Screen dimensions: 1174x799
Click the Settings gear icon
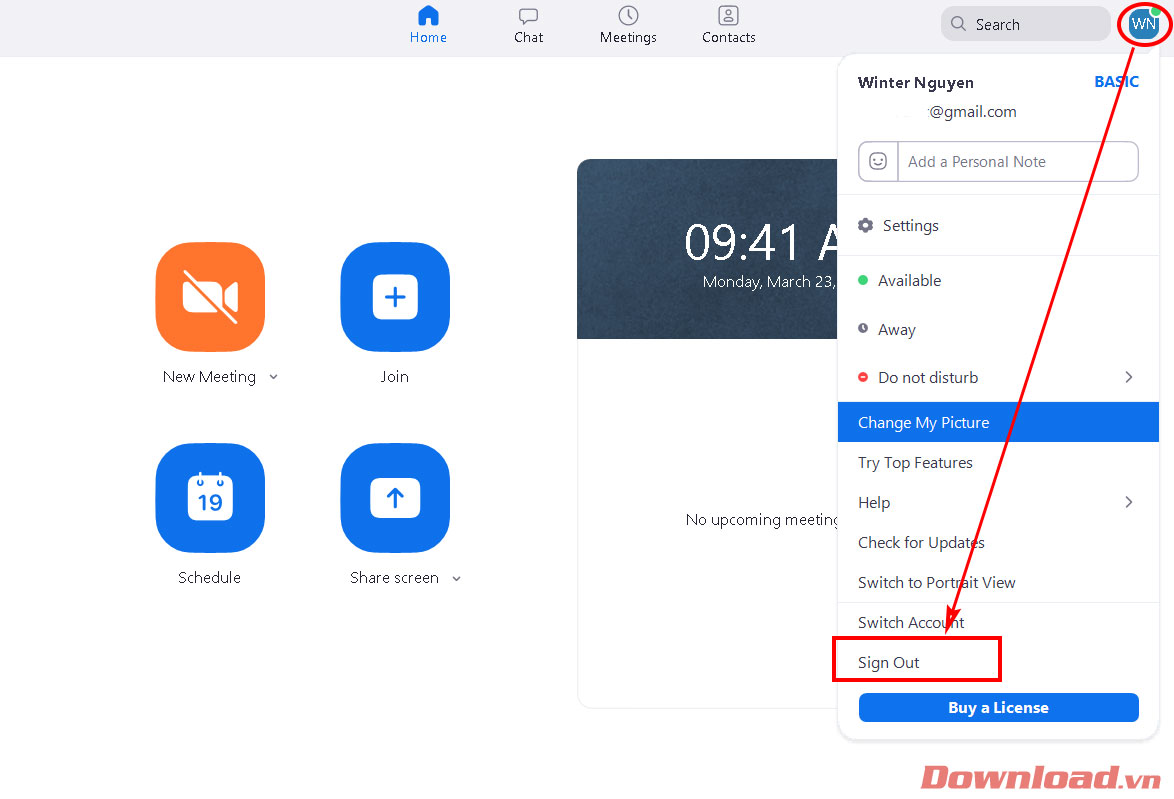[x=866, y=225]
